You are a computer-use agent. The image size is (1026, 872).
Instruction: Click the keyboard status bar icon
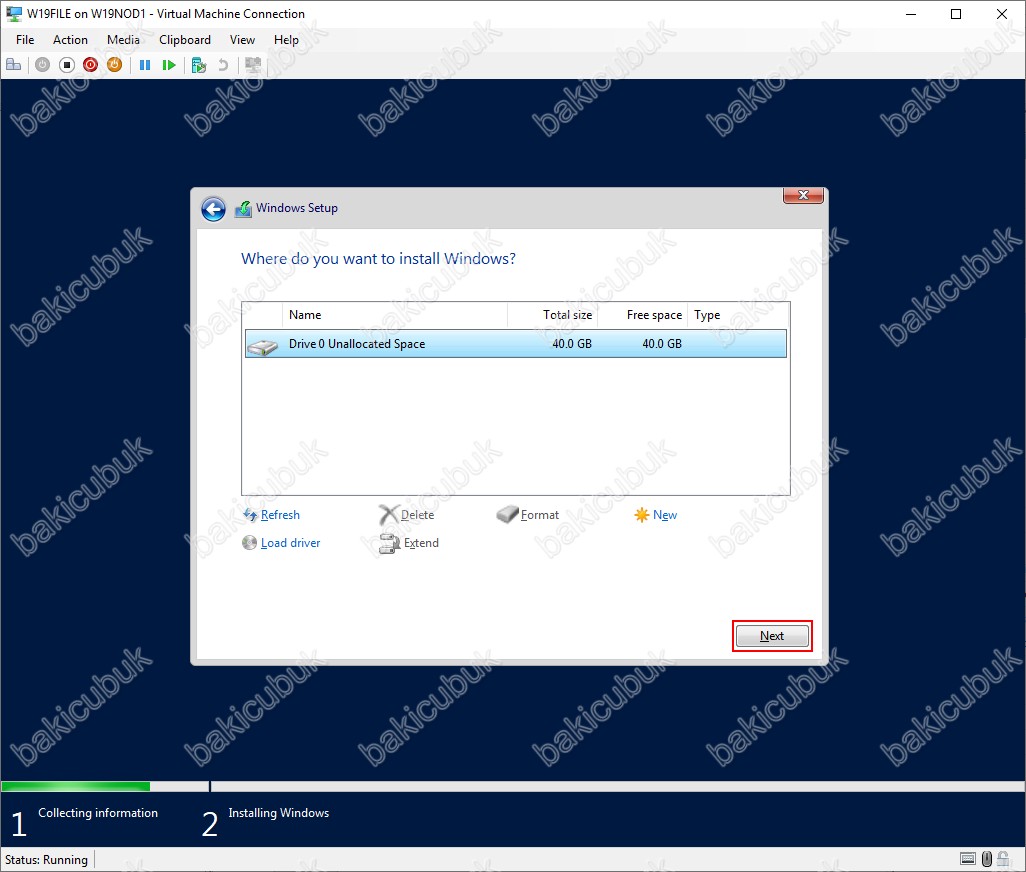coord(968,858)
